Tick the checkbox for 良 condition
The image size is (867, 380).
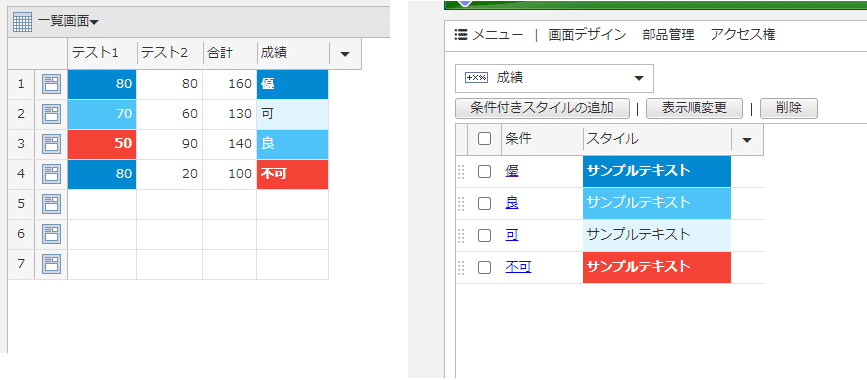point(484,204)
